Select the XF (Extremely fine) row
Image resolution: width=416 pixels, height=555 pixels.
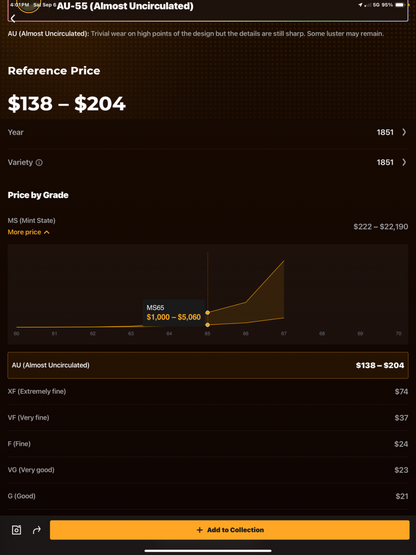tap(208, 391)
